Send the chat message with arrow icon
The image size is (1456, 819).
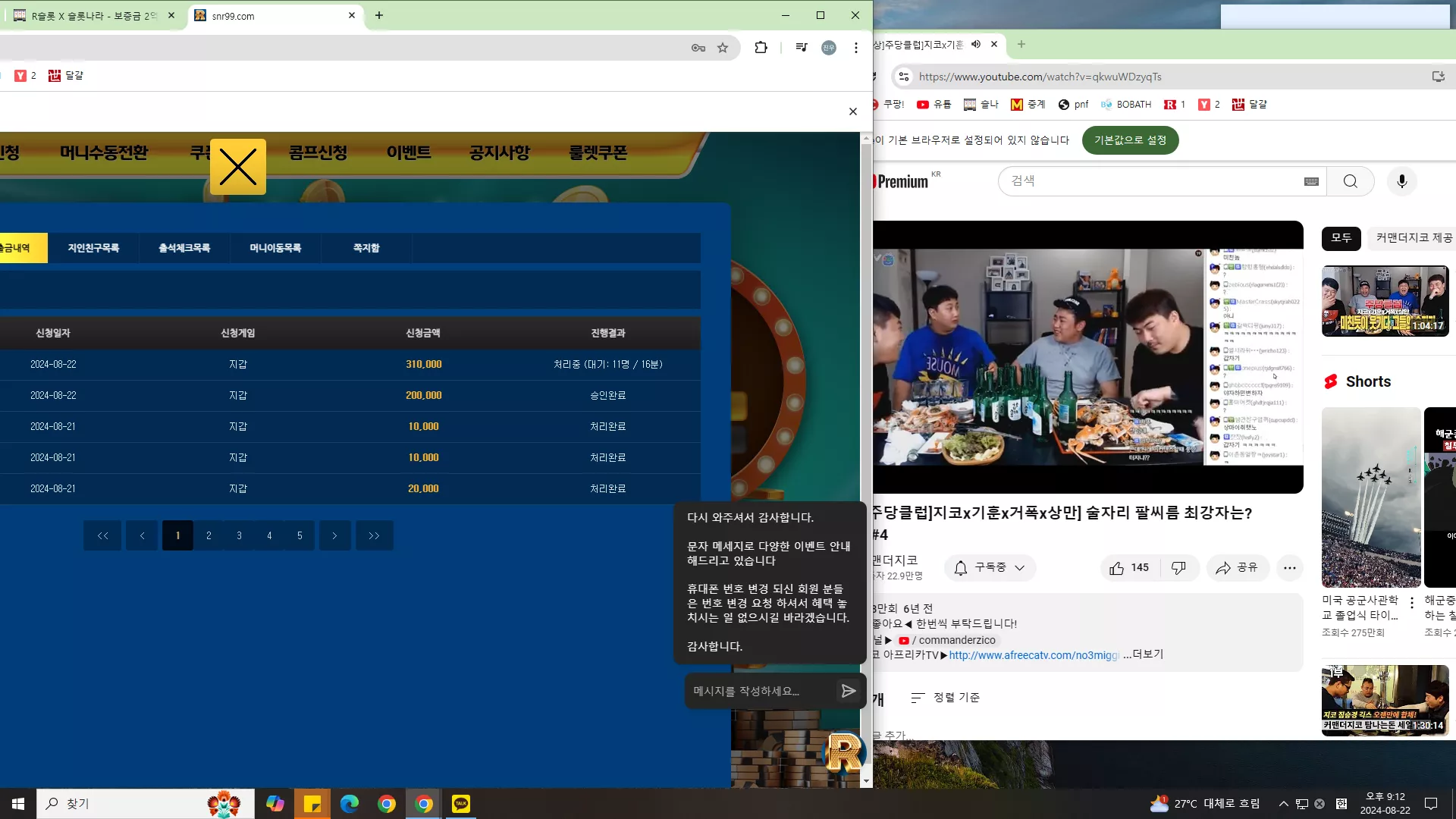849,691
